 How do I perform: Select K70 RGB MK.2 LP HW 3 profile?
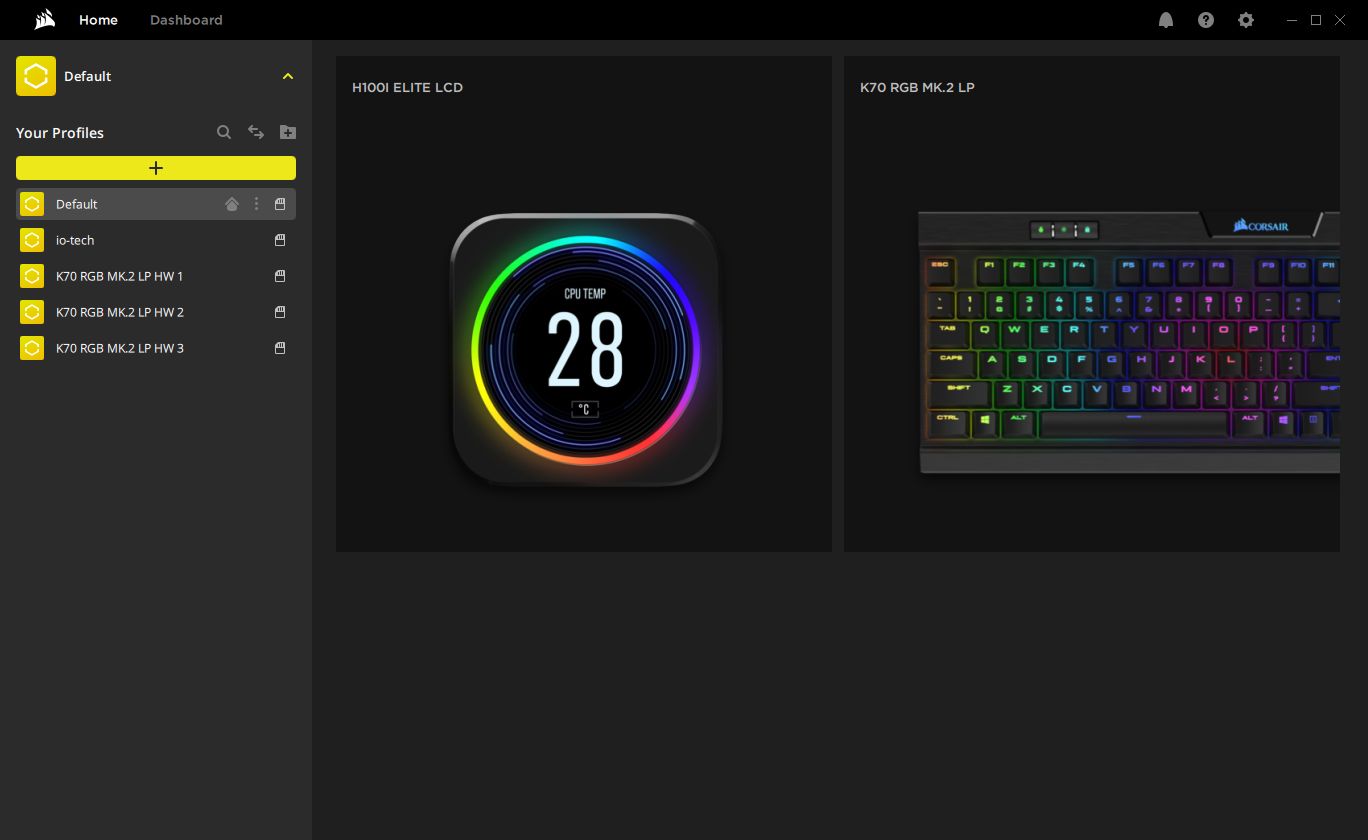[156, 348]
